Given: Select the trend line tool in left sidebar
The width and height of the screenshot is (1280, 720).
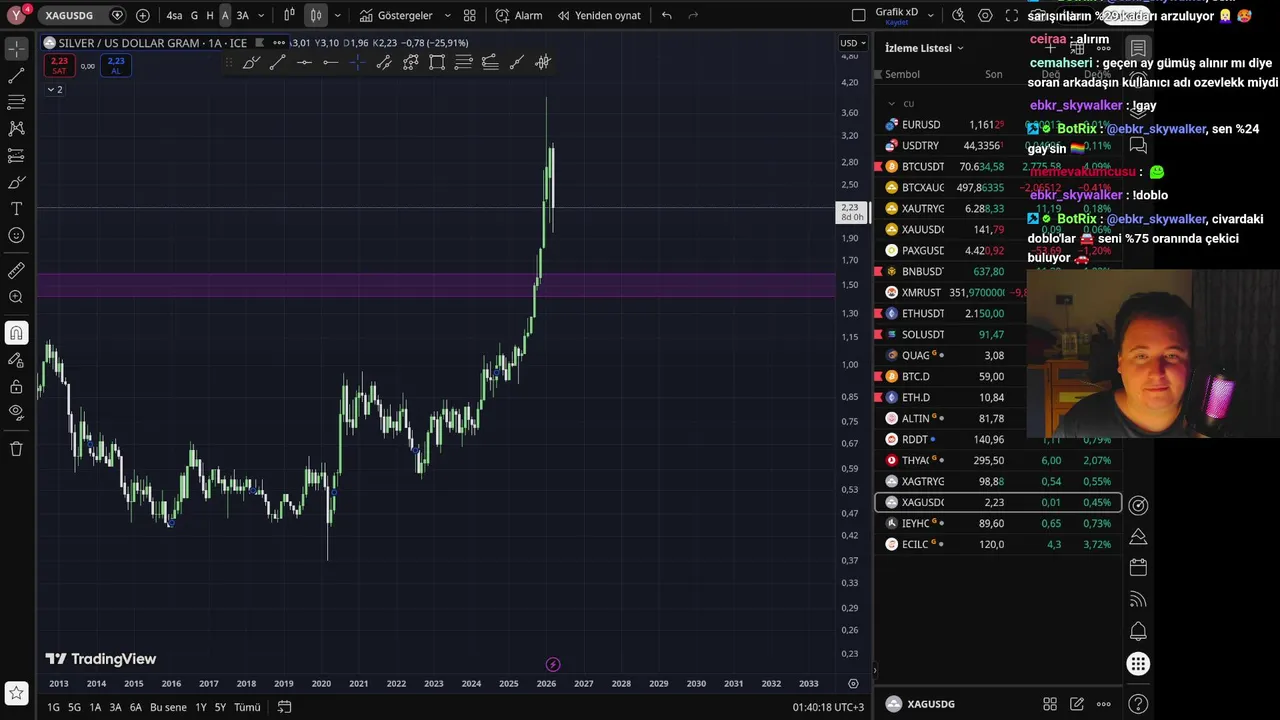Looking at the screenshot, I should click(x=16, y=75).
